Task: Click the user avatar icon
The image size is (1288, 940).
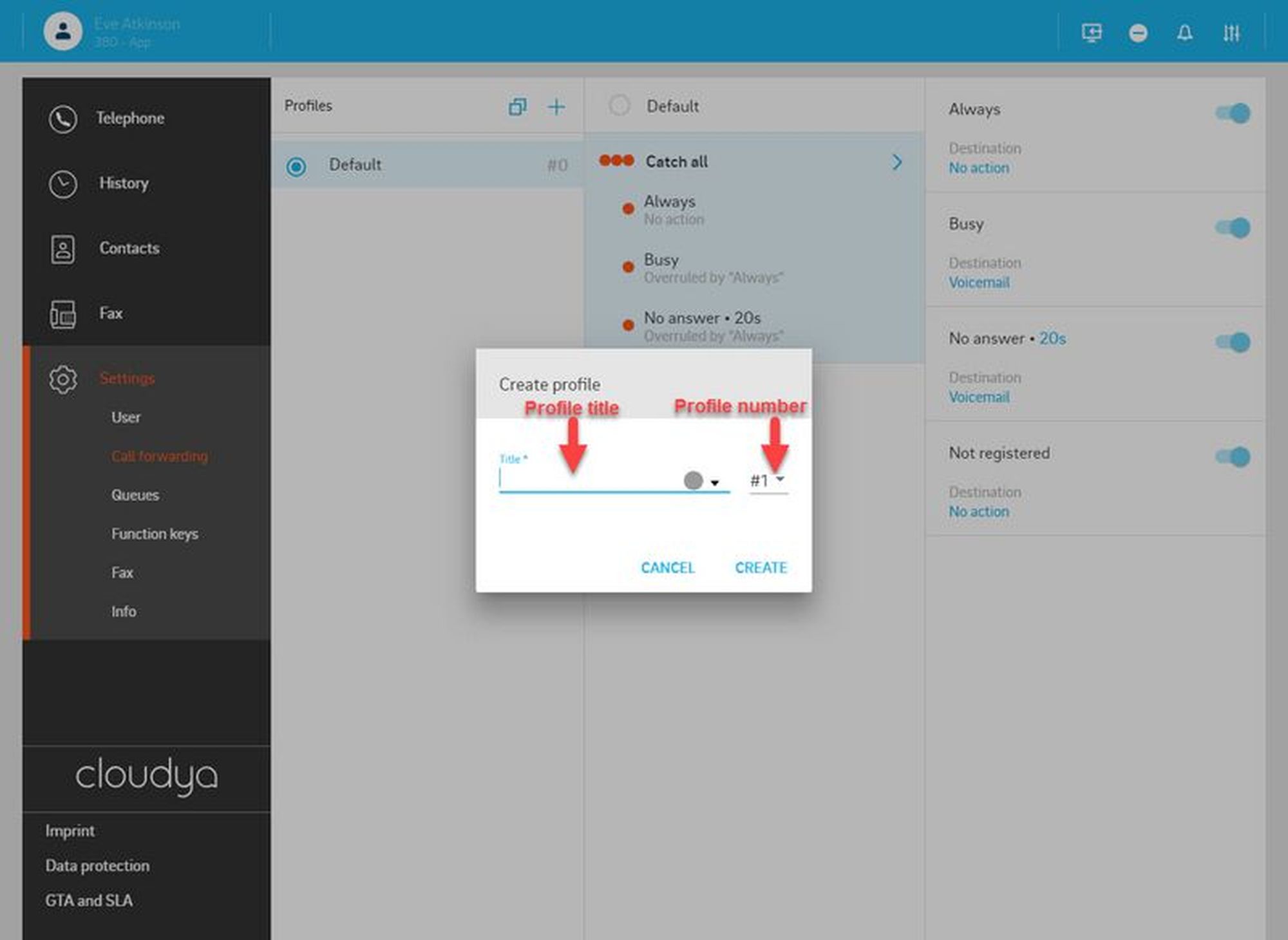Action: click(x=62, y=31)
